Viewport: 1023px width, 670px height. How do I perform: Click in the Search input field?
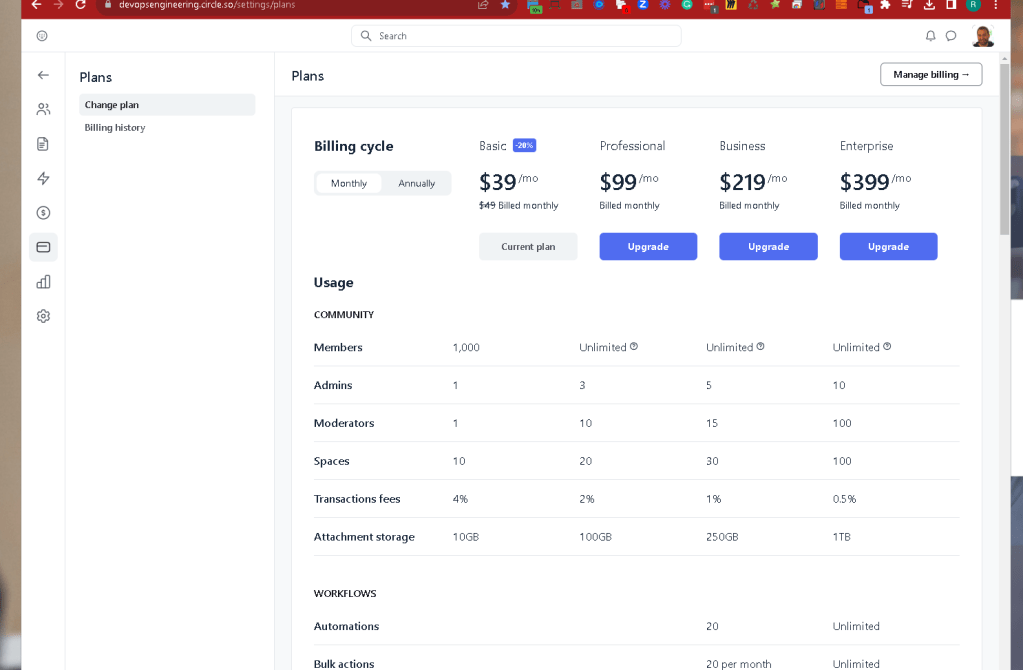(x=516, y=36)
